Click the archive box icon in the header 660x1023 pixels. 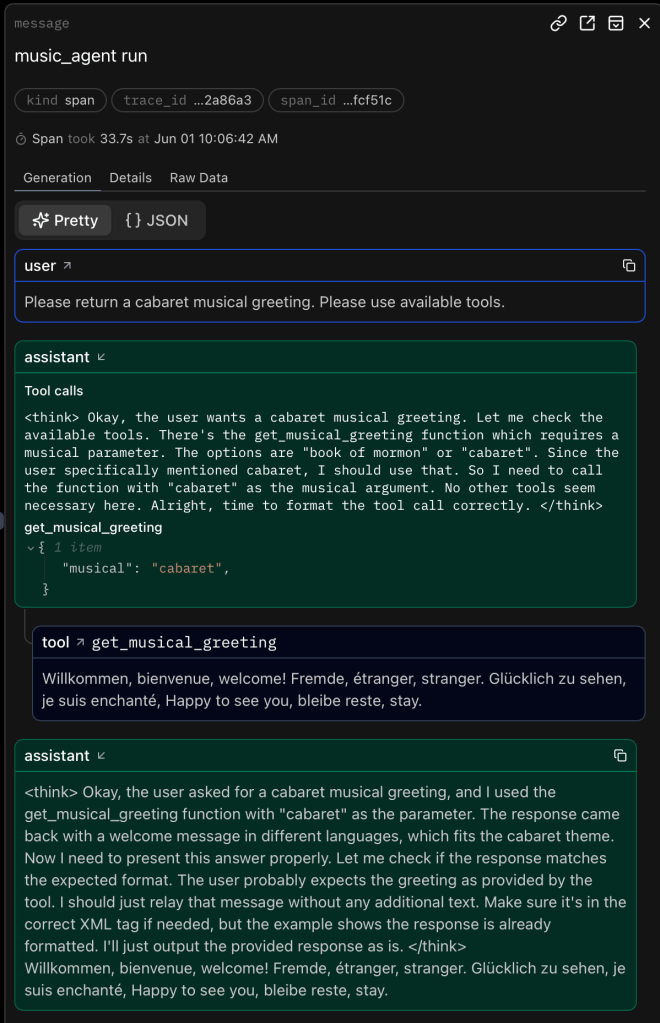[616, 23]
